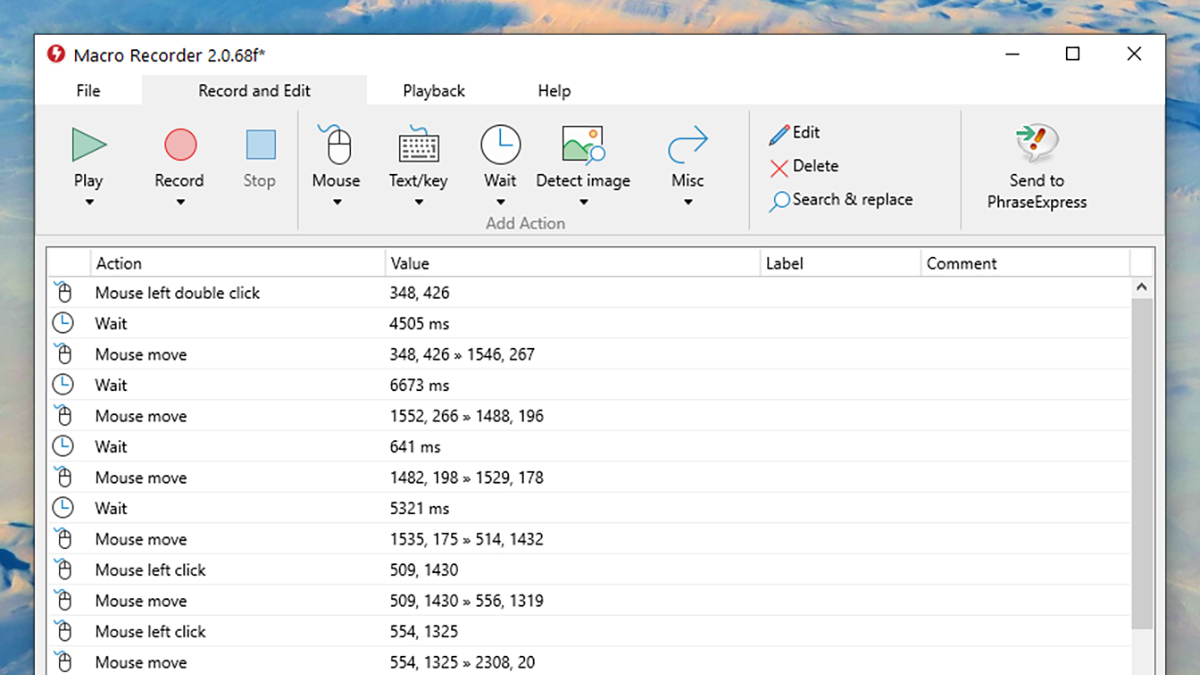Click mouse icon of left double click row

coord(62,293)
